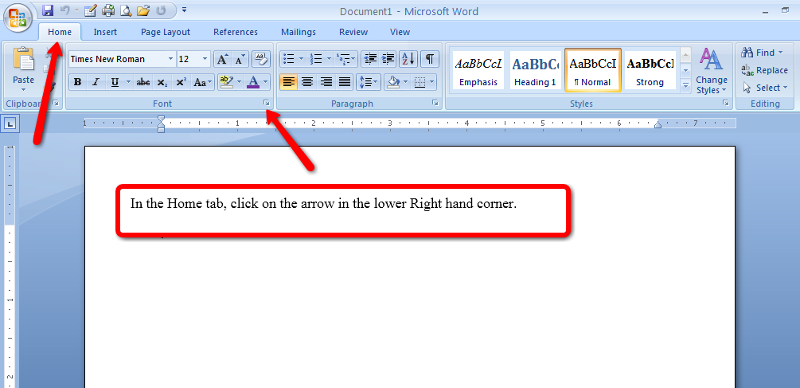This screenshot has width=800, height=388.
Task: Click the Sort A-Z icon
Action: tap(408, 59)
